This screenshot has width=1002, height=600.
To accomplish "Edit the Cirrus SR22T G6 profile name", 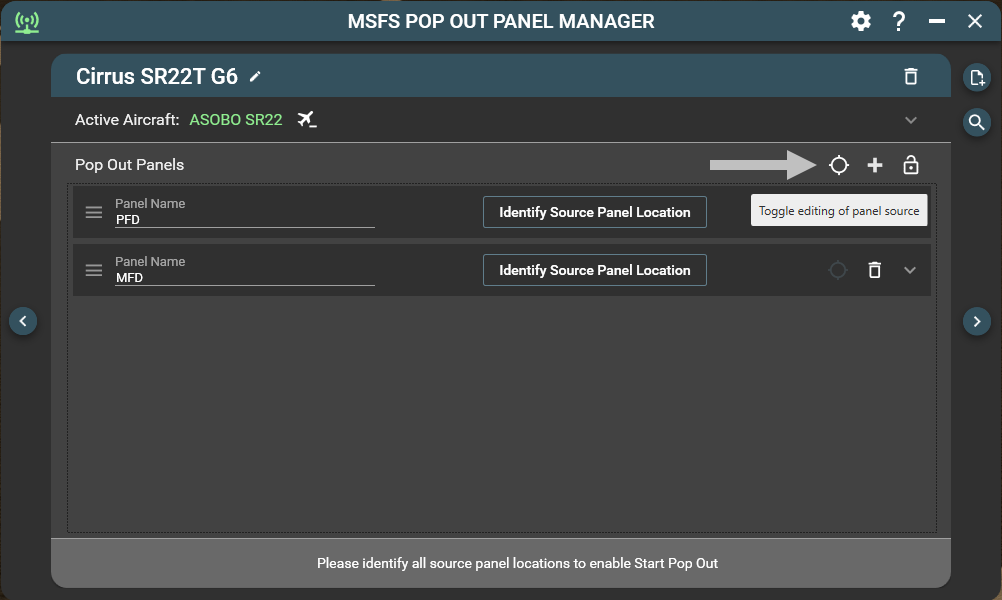I will (256, 76).
